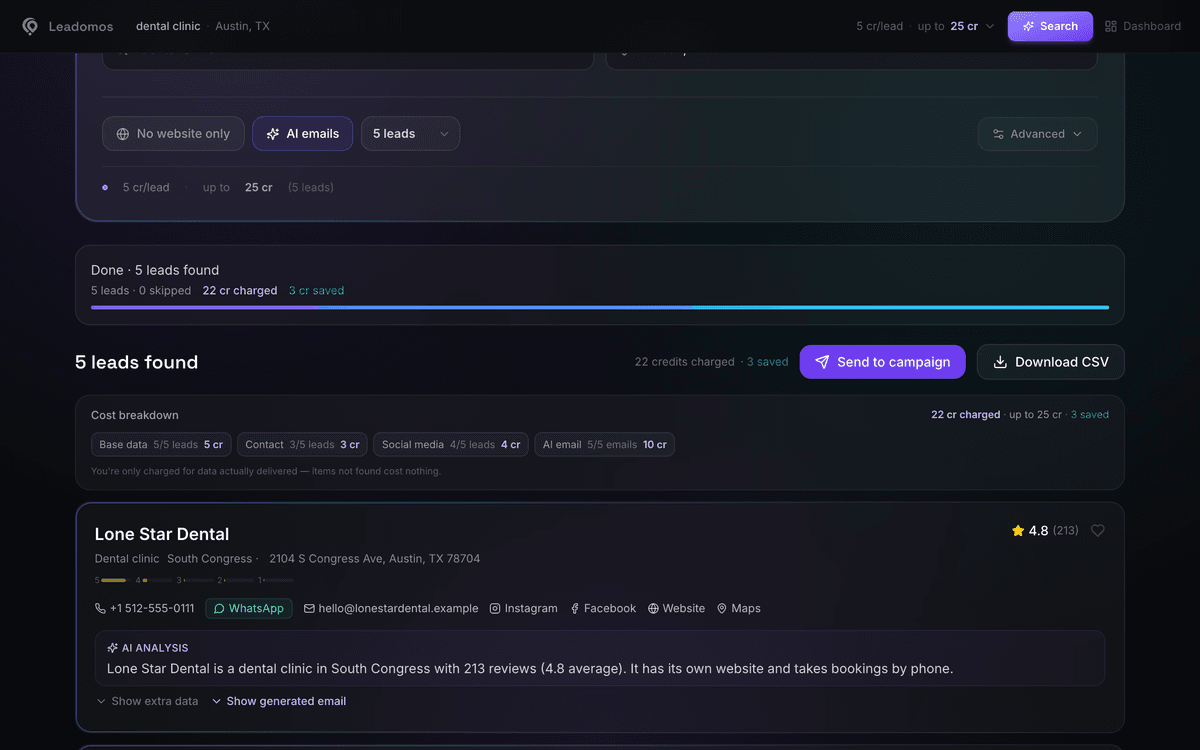Image resolution: width=1200 pixels, height=750 pixels.
Task: Expand Show extra data
Action: point(147,701)
